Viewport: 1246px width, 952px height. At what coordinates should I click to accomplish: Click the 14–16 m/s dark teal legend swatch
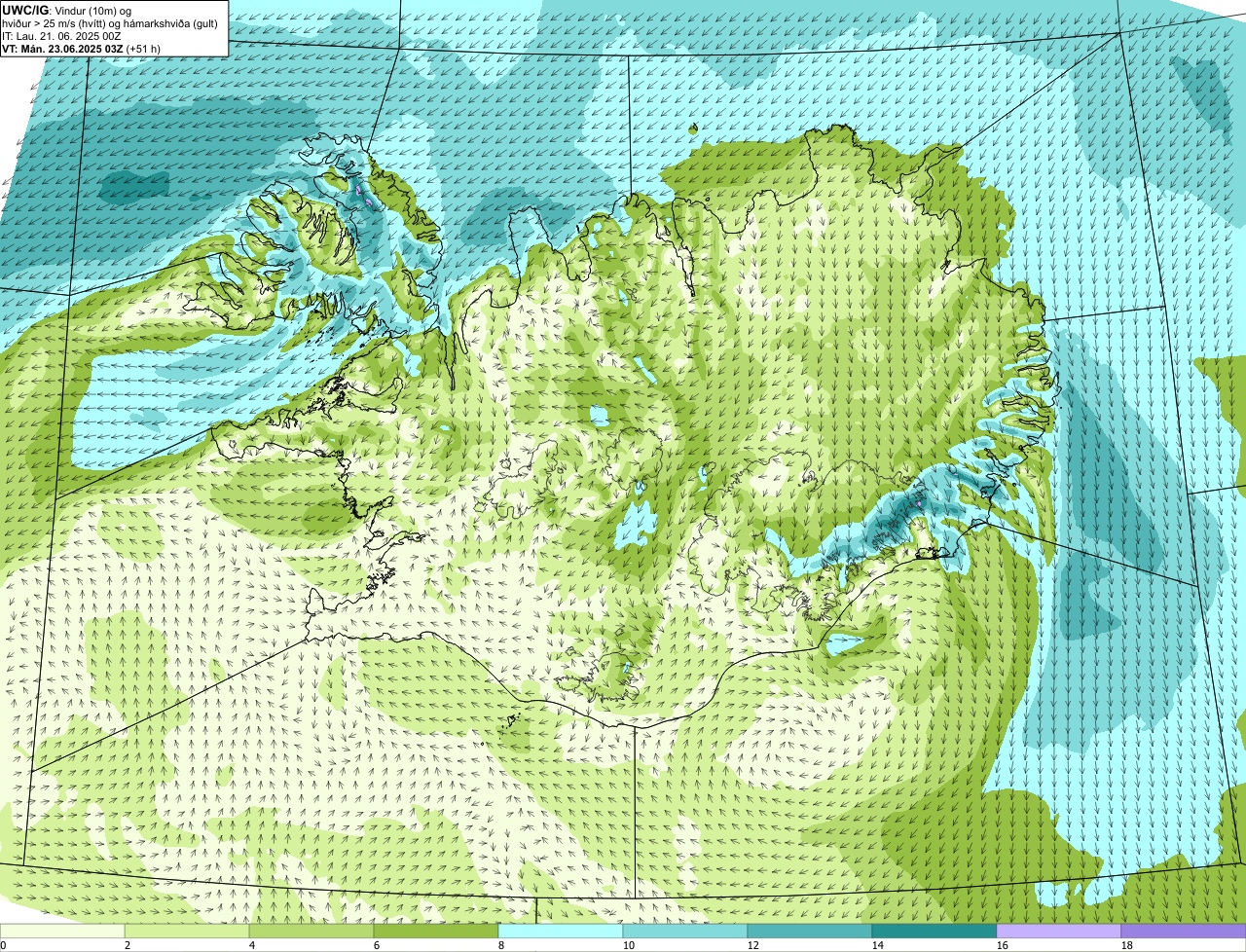[x=934, y=932]
